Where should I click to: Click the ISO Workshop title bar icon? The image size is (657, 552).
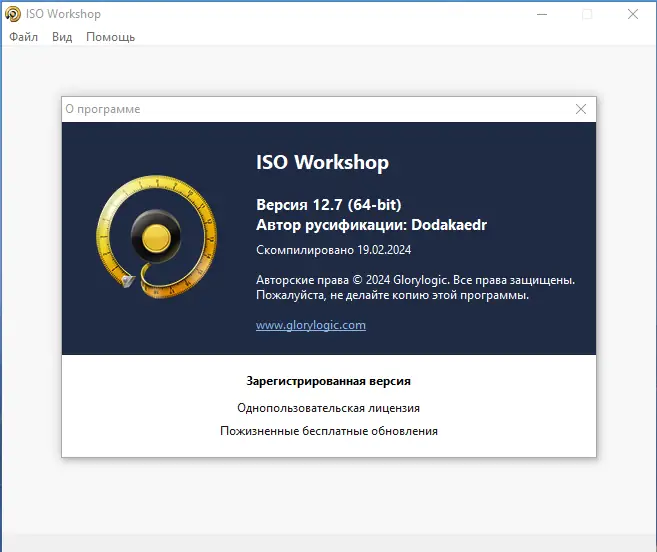13,14
